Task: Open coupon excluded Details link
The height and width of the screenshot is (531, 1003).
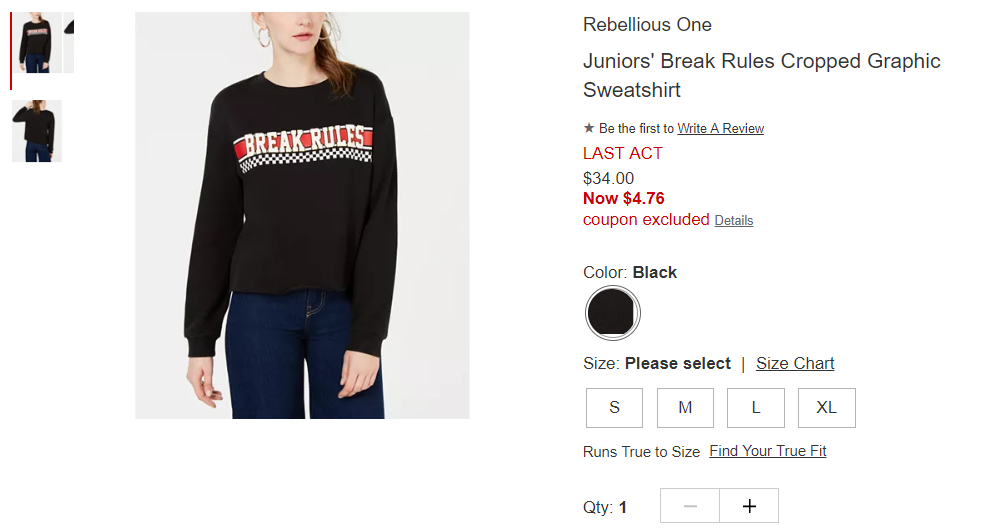Action: (x=734, y=221)
